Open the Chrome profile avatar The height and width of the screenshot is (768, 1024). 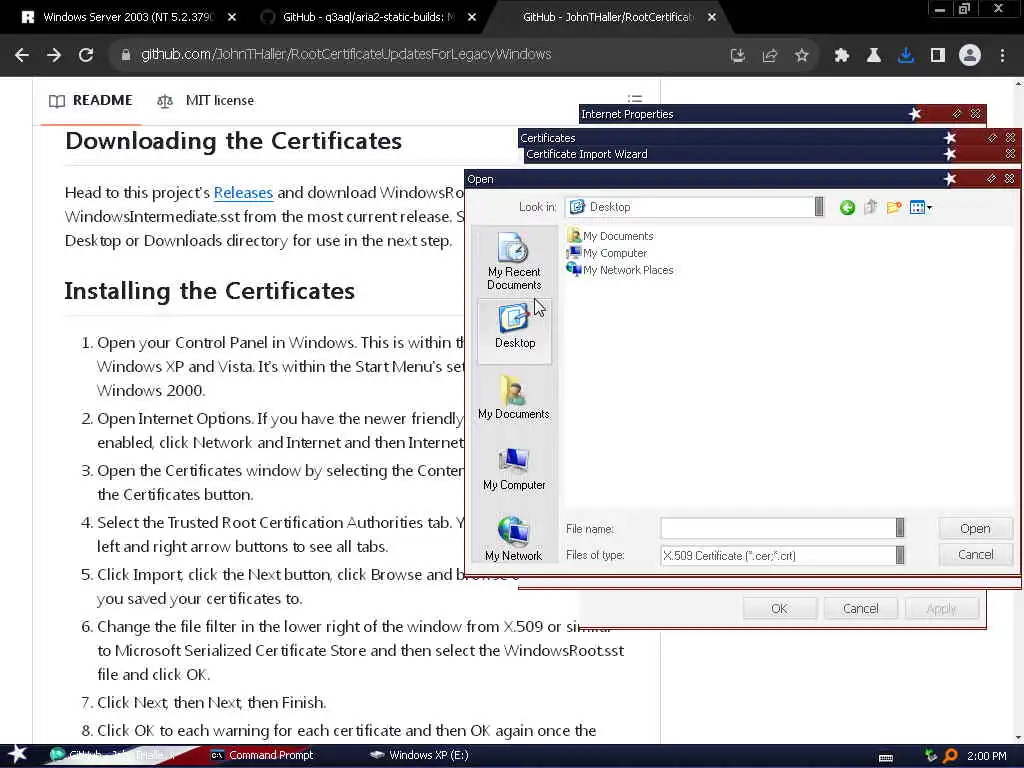click(970, 56)
